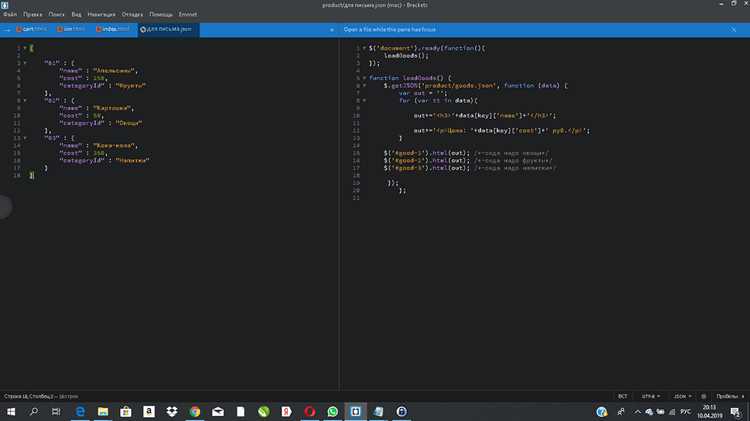Open the Помощь menu
Screen dimensions: 750x421
pos(161,14)
